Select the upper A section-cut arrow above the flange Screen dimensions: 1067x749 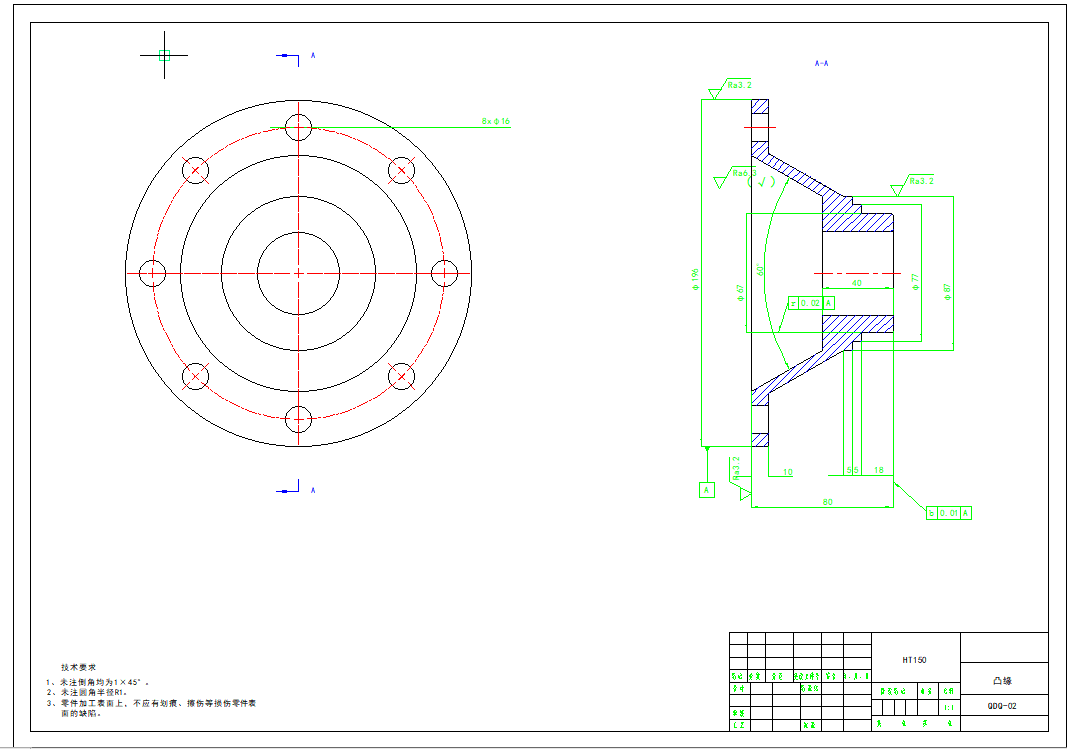(x=289, y=56)
